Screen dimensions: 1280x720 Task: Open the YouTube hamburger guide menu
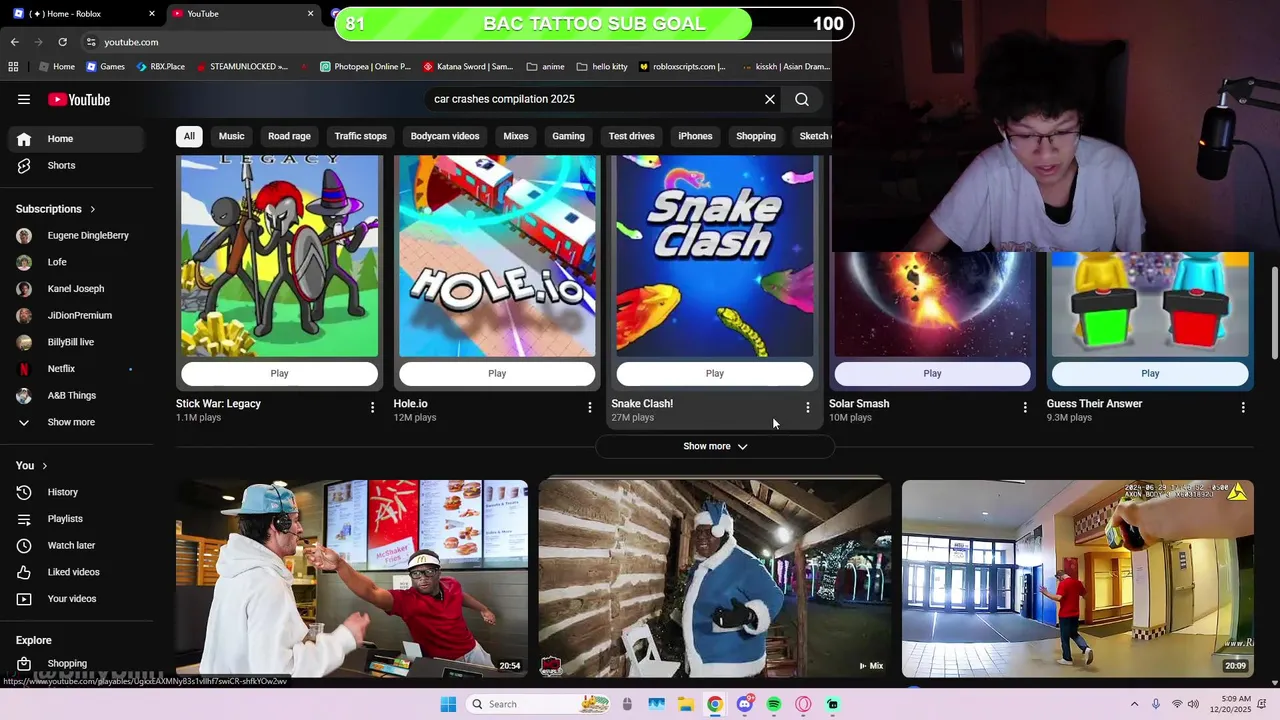(x=24, y=99)
